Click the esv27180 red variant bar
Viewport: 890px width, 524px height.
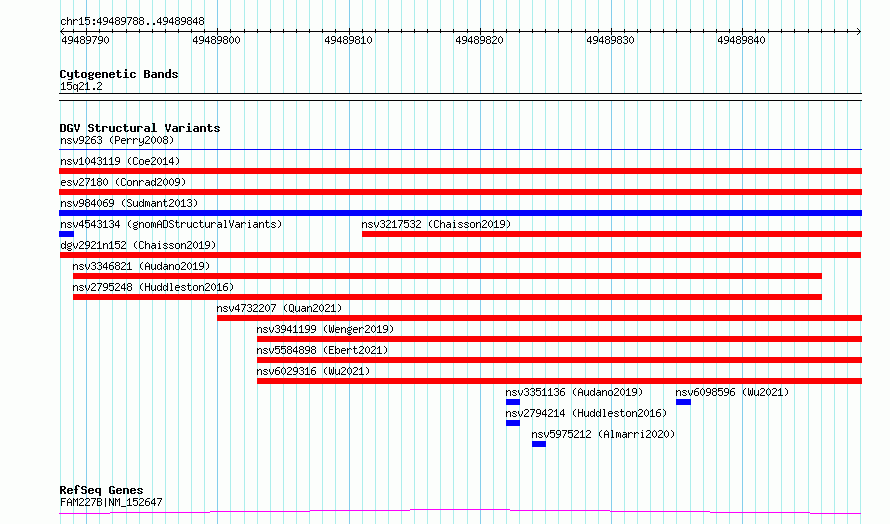[x=460, y=192]
